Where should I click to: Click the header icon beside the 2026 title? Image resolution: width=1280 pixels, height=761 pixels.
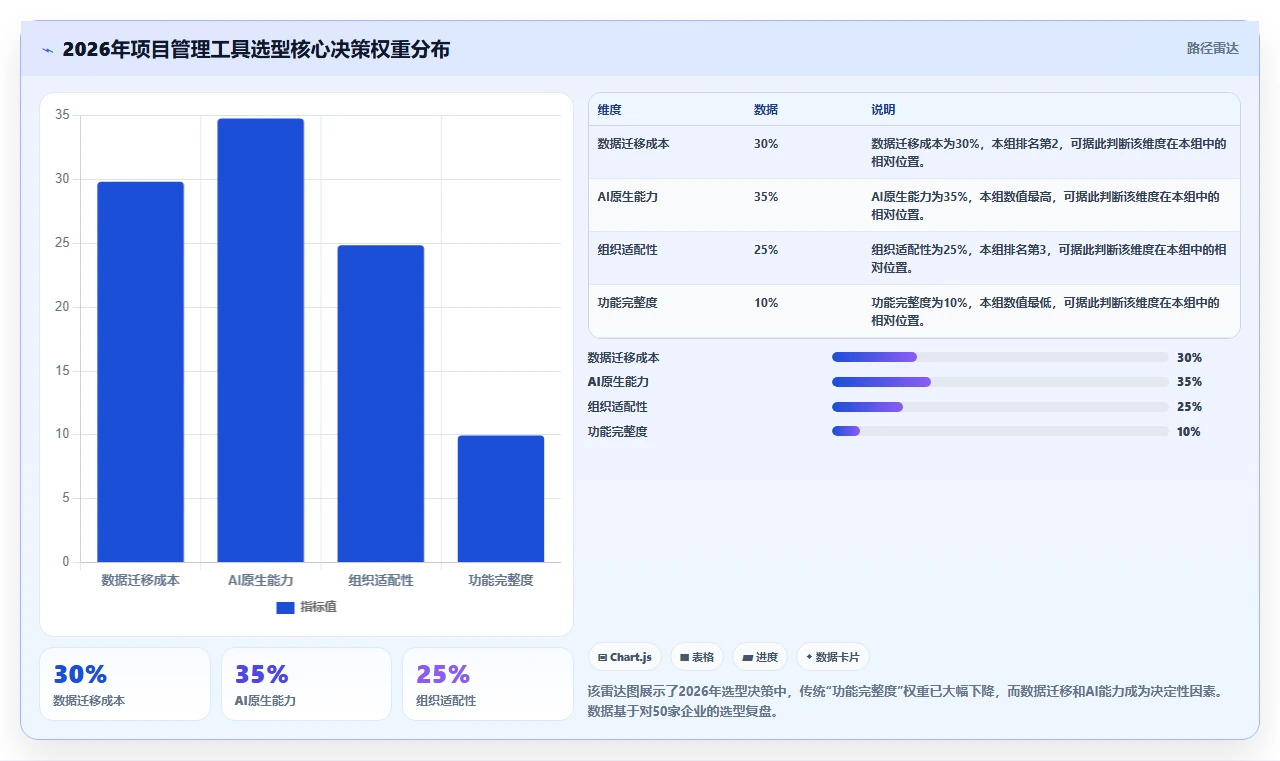click(x=48, y=49)
